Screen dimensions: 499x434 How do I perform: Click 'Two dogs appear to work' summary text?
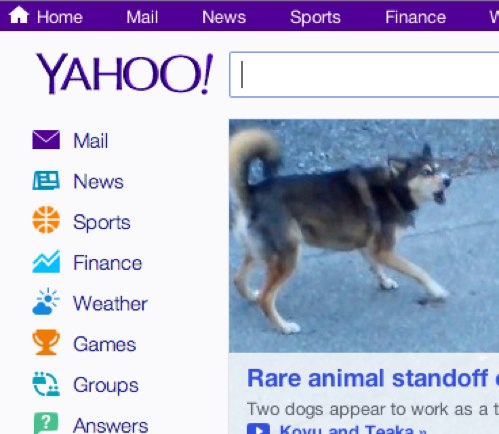(373, 409)
